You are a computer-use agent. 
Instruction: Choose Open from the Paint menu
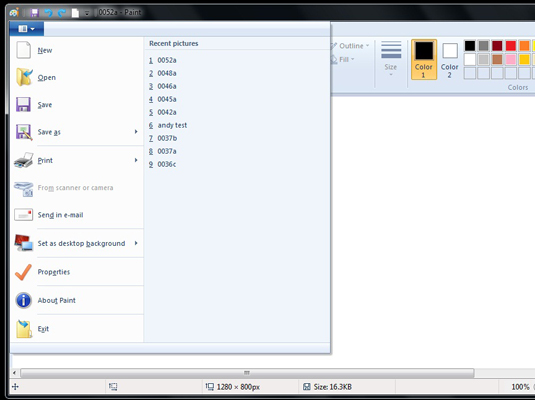(x=76, y=77)
